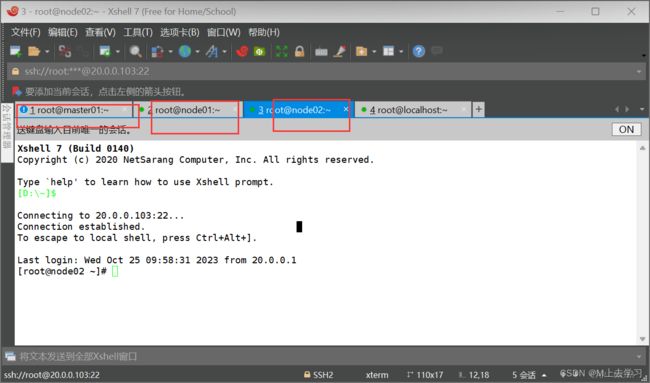The width and height of the screenshot is (650, 383).
Task: Click the red flag add-session icon
Action: (x=17, y=91)
